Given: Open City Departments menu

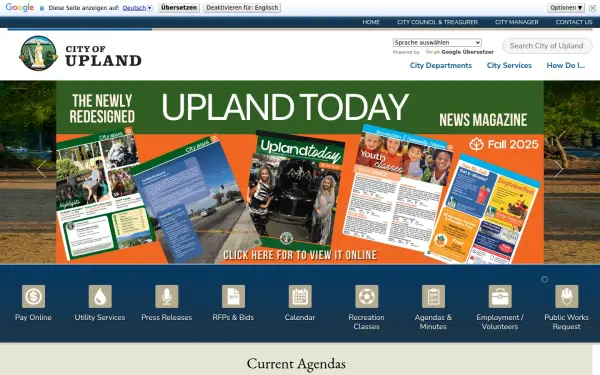Looking at the screenshot, I should [x=441, y=65].
